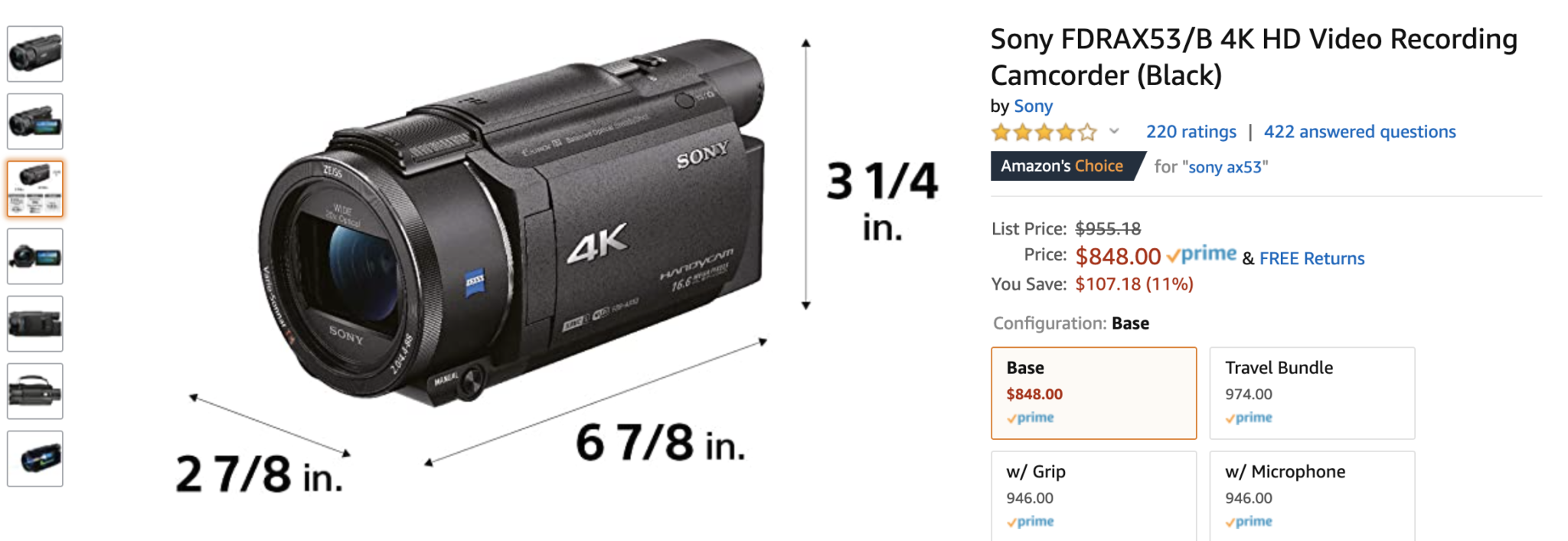Select the last thumbnail with colorful lens

(x=35, y=459)
